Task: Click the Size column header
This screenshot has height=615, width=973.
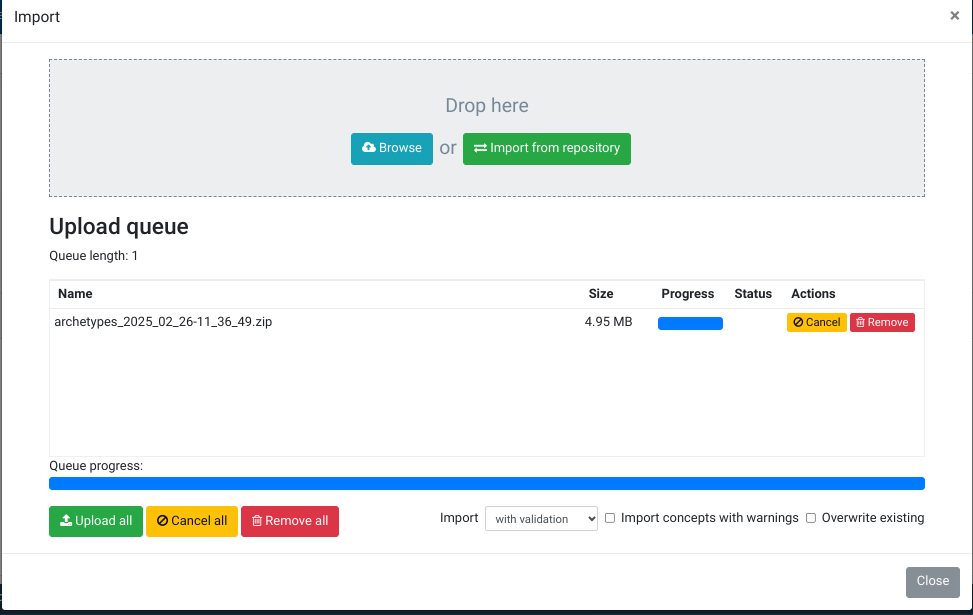Action: [x=601, y=294]
